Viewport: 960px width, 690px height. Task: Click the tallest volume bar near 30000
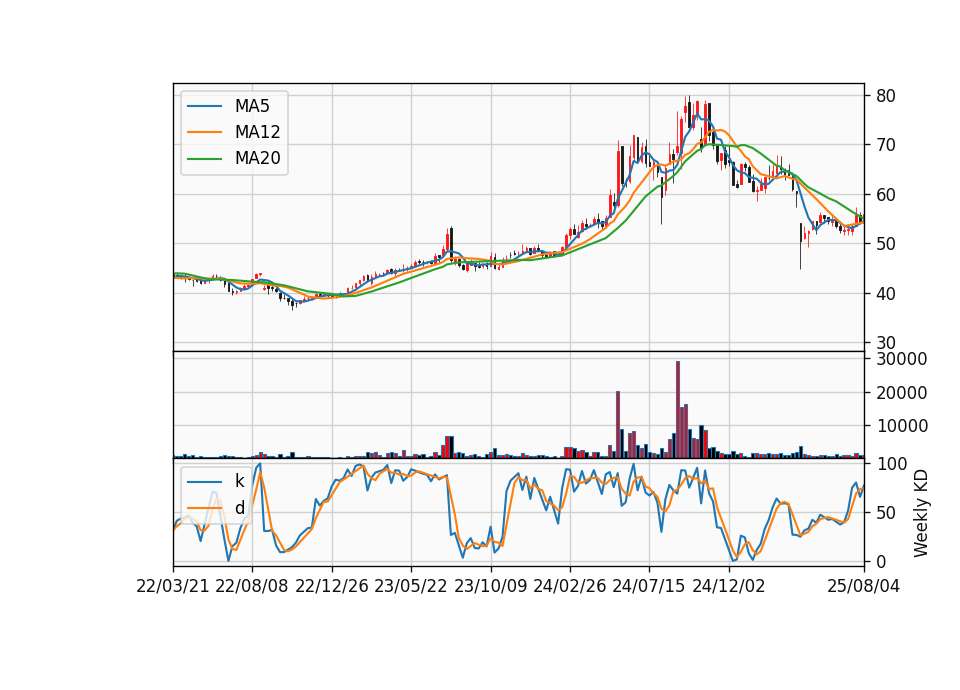click(678, 410)
